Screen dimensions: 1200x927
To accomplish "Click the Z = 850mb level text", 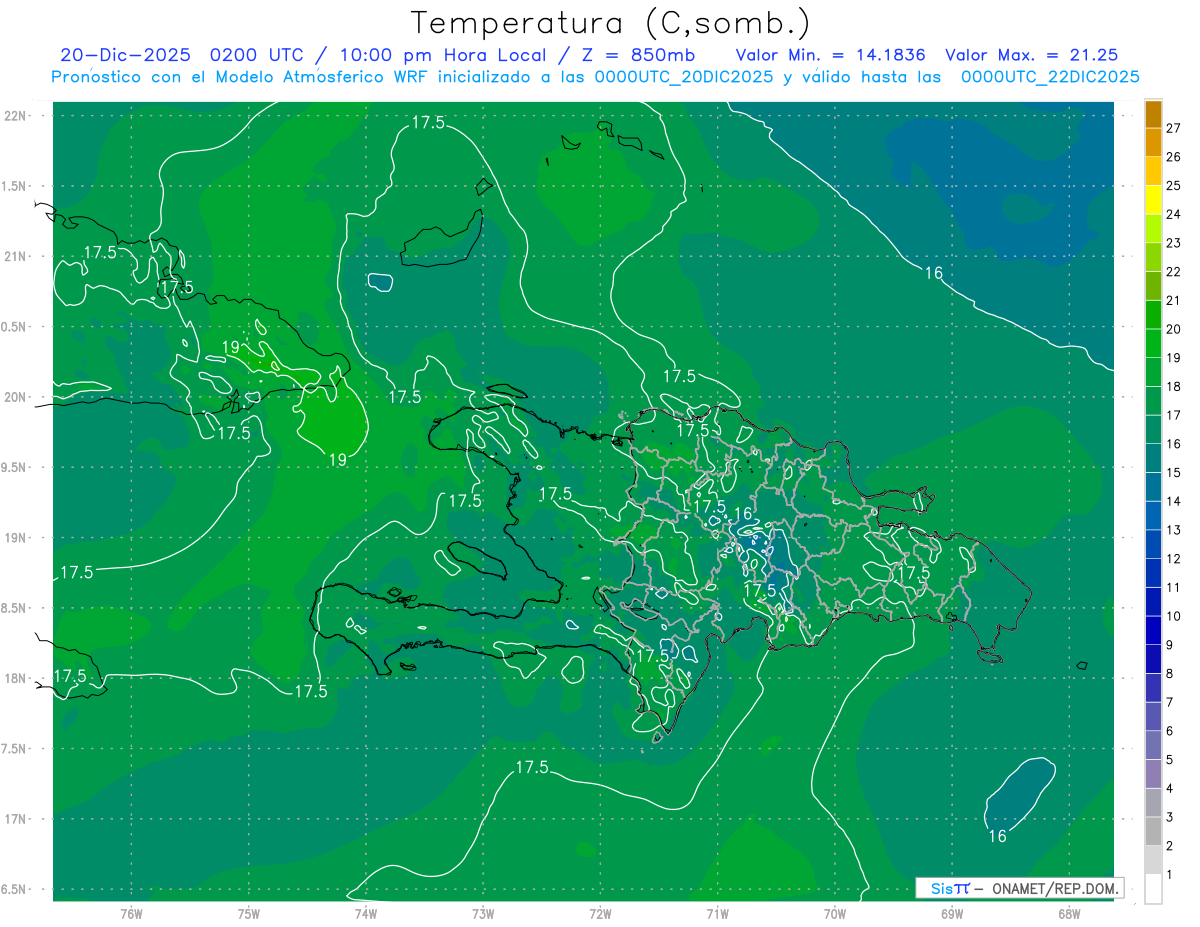I will (x=639, y=55).
